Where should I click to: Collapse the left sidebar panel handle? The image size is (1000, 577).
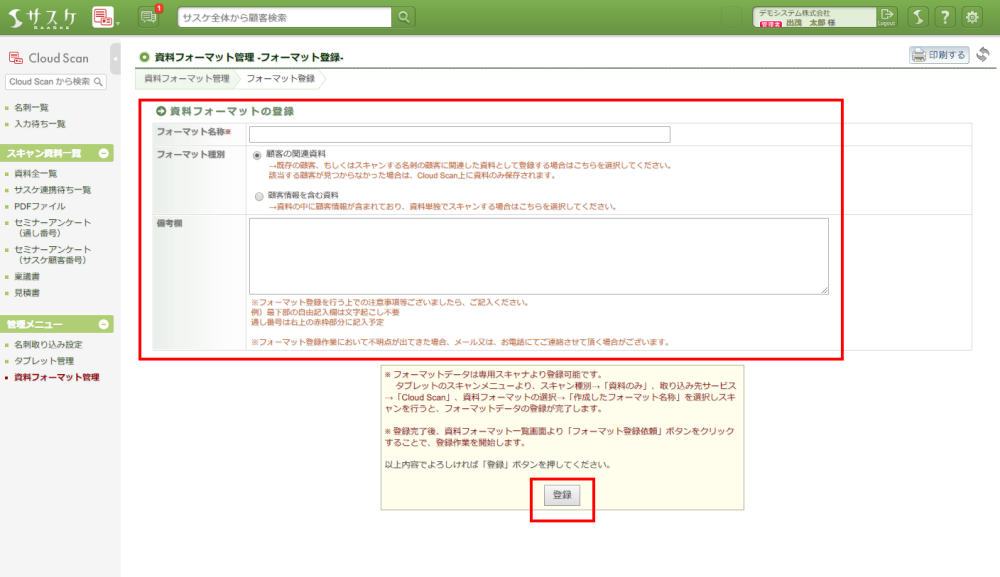(116, 58)
